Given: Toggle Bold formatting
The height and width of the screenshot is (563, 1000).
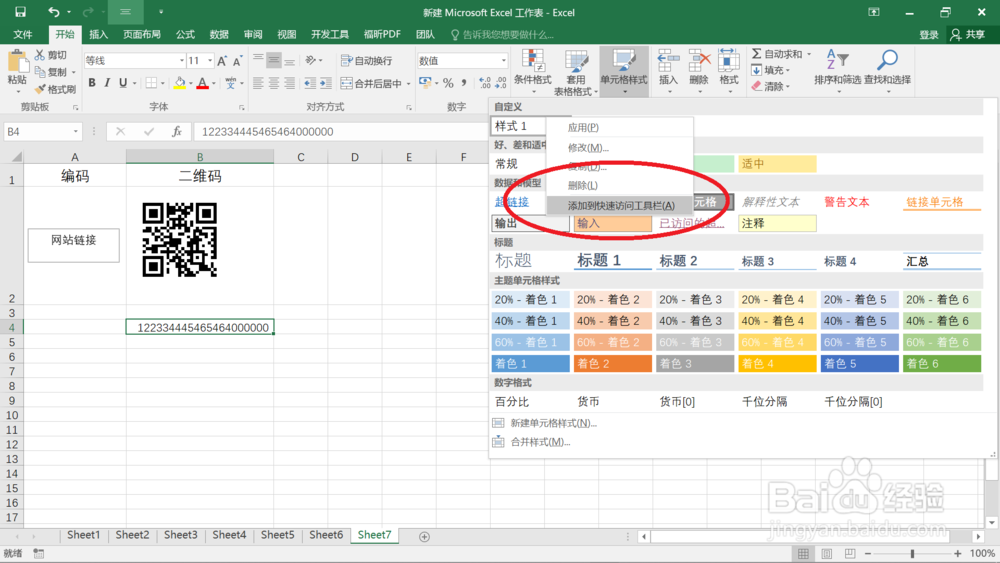Looking at the screenshot, I should [x=92, y=83].
